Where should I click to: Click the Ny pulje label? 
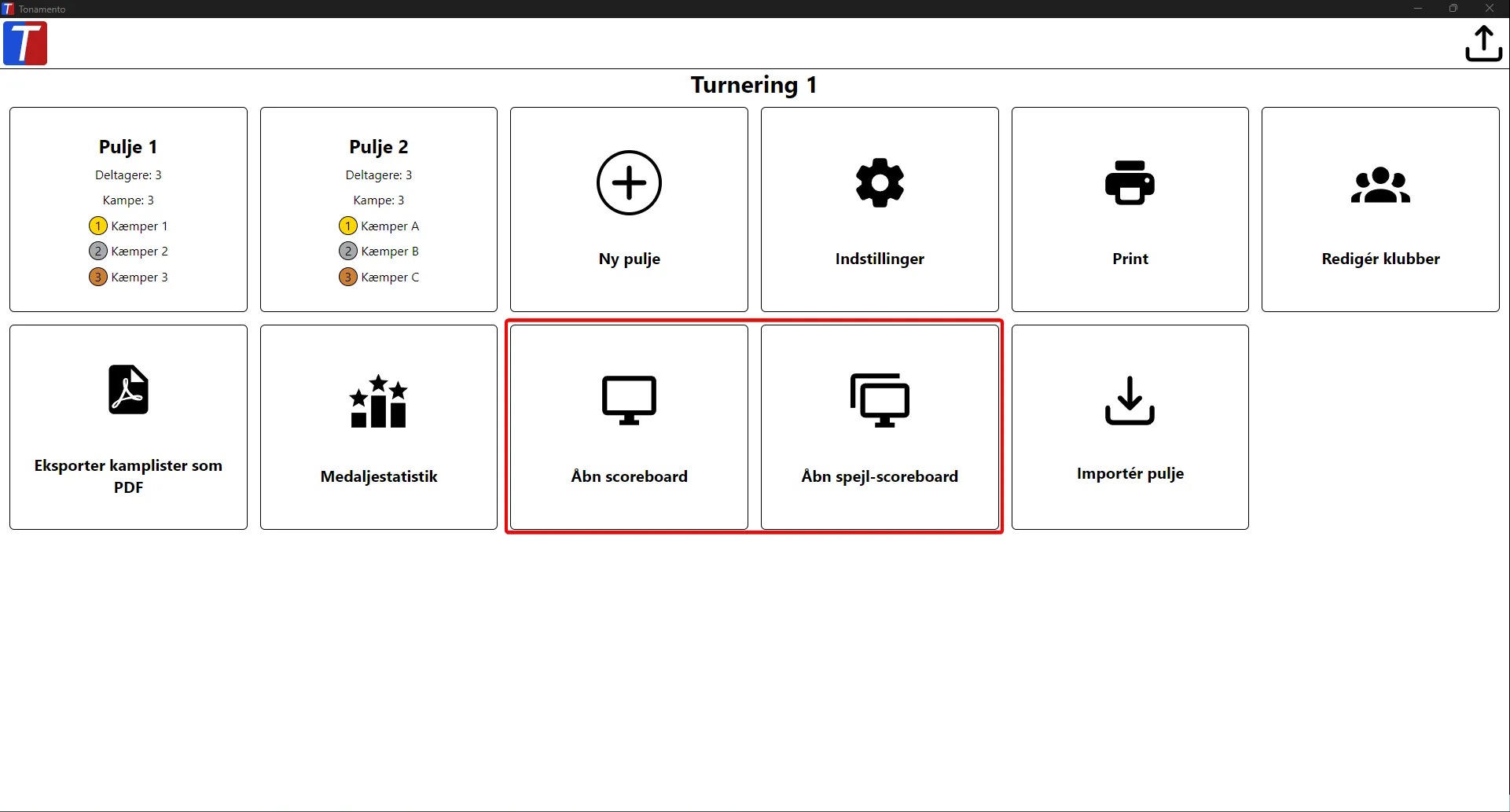click(x=629, y=259)
